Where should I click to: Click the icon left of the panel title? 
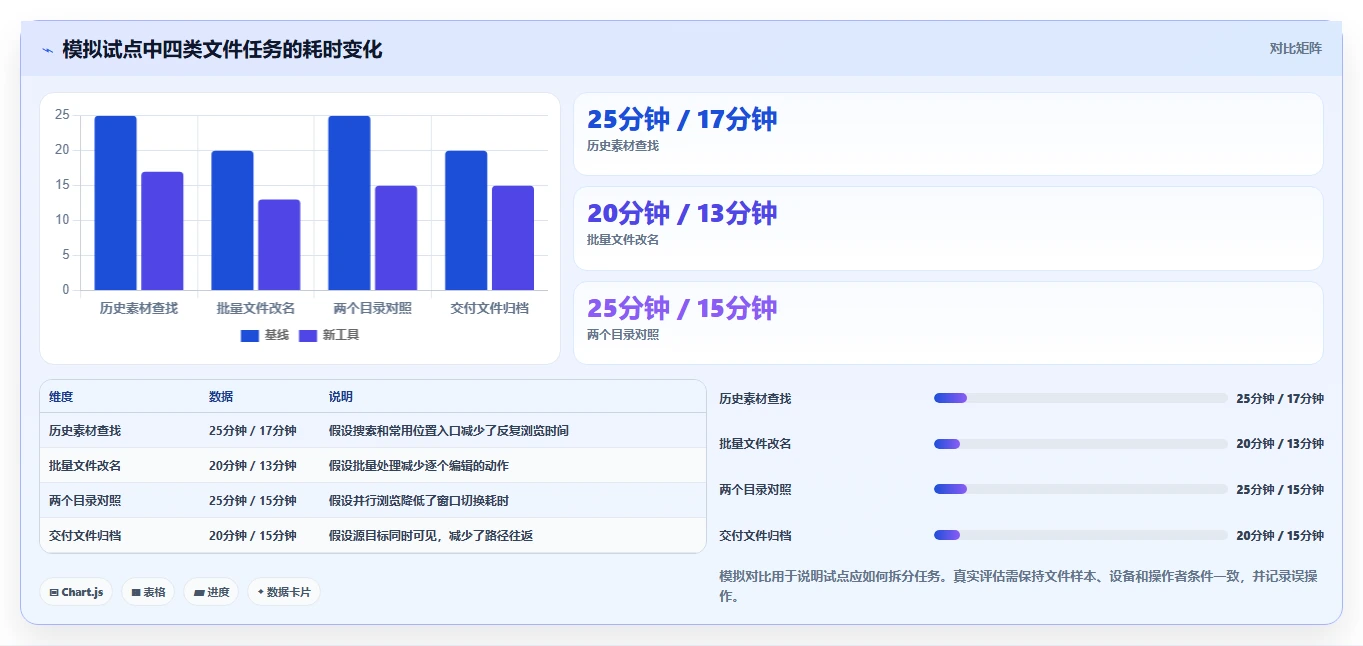click(47, 50)
